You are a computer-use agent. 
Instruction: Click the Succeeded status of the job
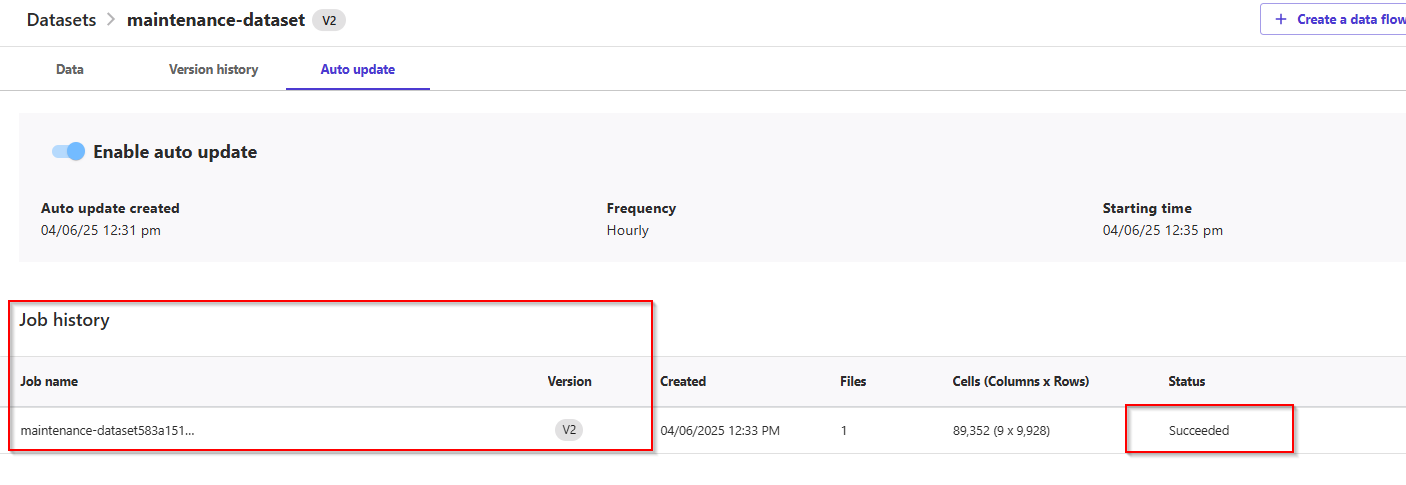[1199, 431]
